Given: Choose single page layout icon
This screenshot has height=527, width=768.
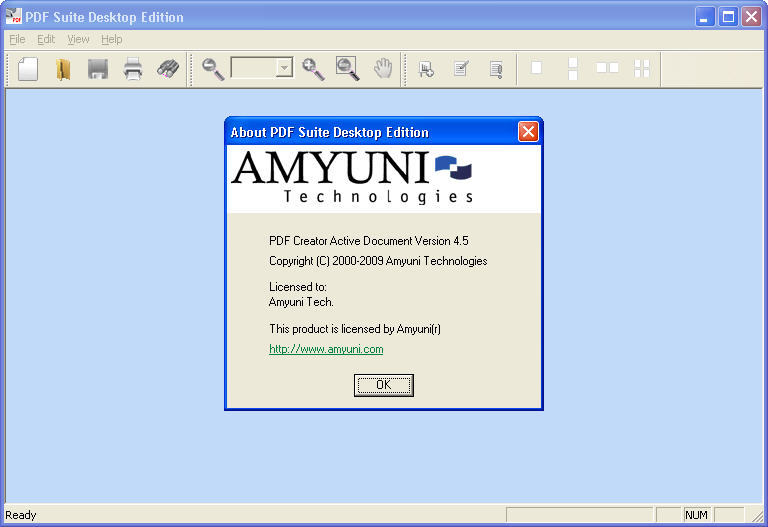Looking at the screenshot, I should click(x=536, y=68).
